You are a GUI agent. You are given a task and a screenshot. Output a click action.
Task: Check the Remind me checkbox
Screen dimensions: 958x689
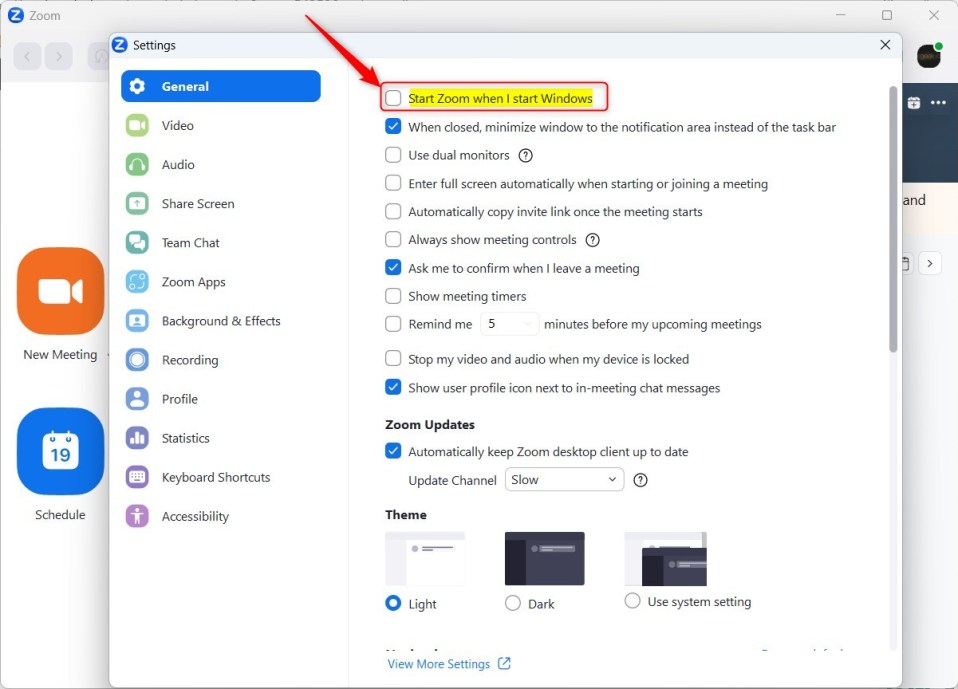click(393, 324)
